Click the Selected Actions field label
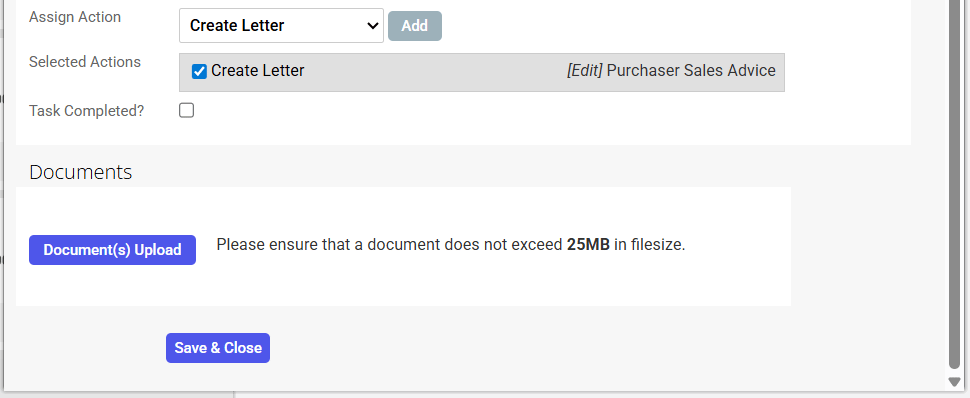This screenshot has width=970, height=398. pyautogui.click(x=85, y=62)
